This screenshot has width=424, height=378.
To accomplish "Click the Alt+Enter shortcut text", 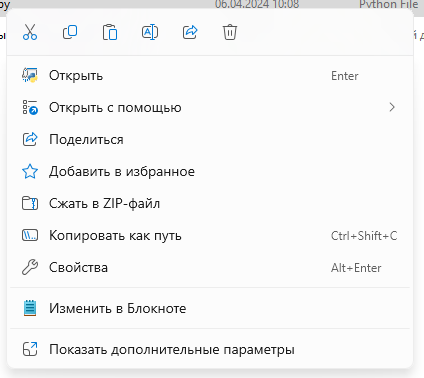I will tap(356, 268).
